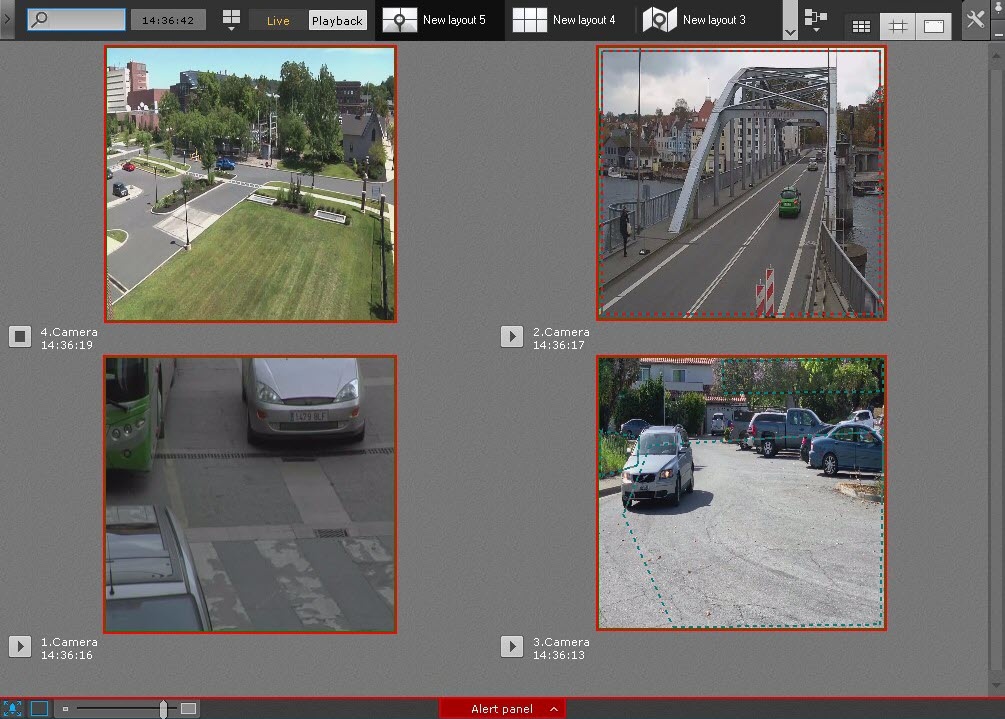The height and width of the screenshot is (719, 1005).
Task: Select the hash-grid view icon
Action: pos(897,27)
